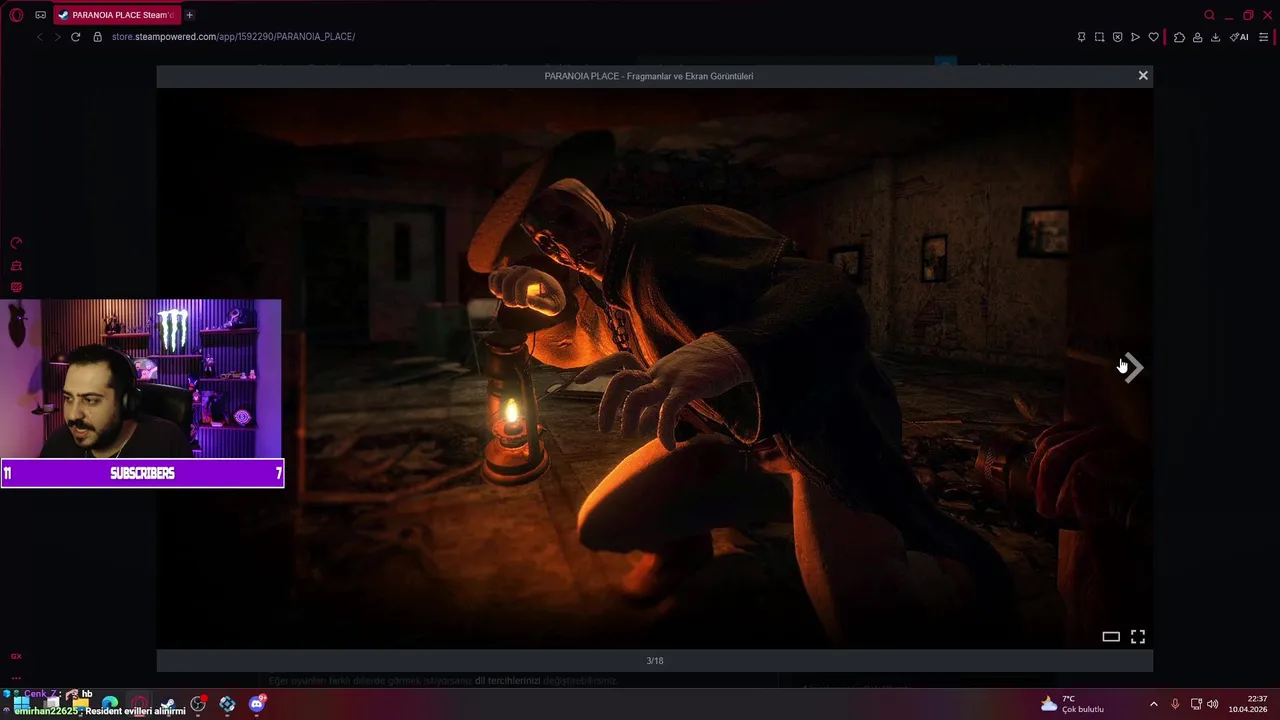This screenshot has height=720, width=1280.
Task: Open the weather widget 7°C Çok bulutlu
Action: click(1073, 704)
